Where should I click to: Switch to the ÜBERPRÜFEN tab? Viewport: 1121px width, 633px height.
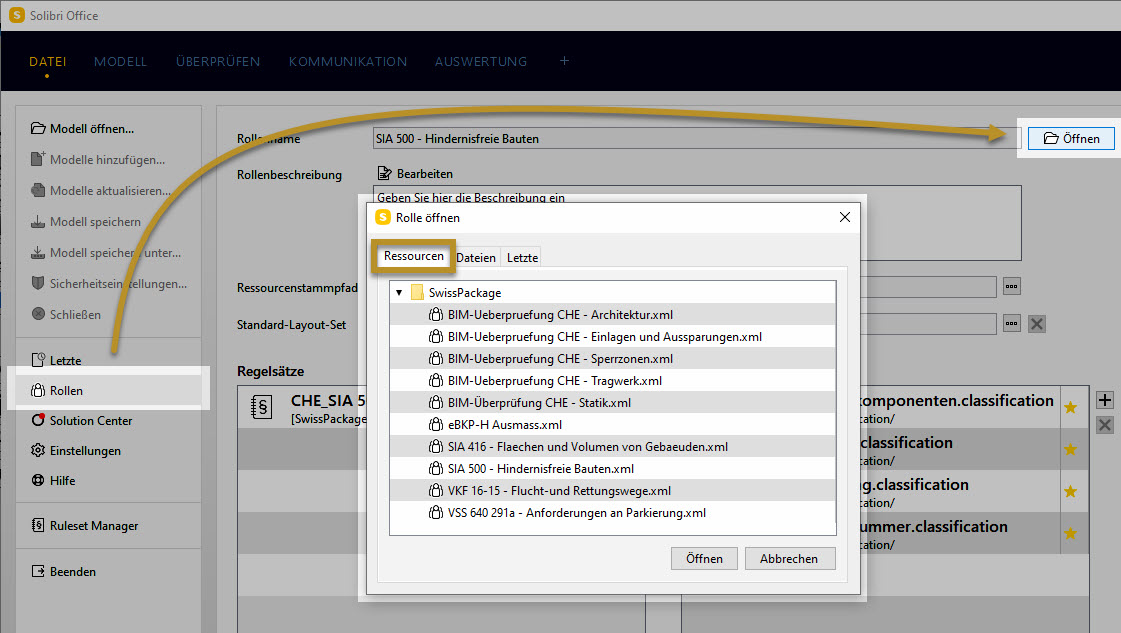point(218,62)
